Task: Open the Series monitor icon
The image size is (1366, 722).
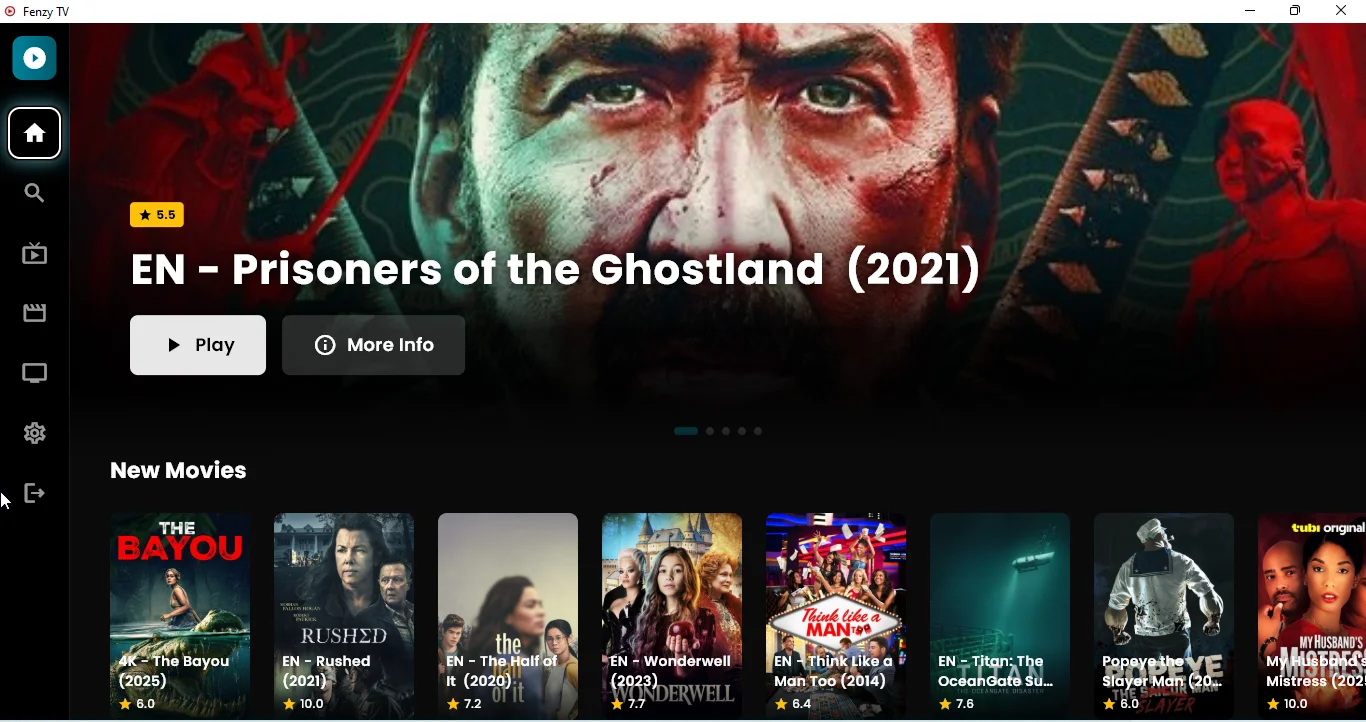Action: pos(35,374)
